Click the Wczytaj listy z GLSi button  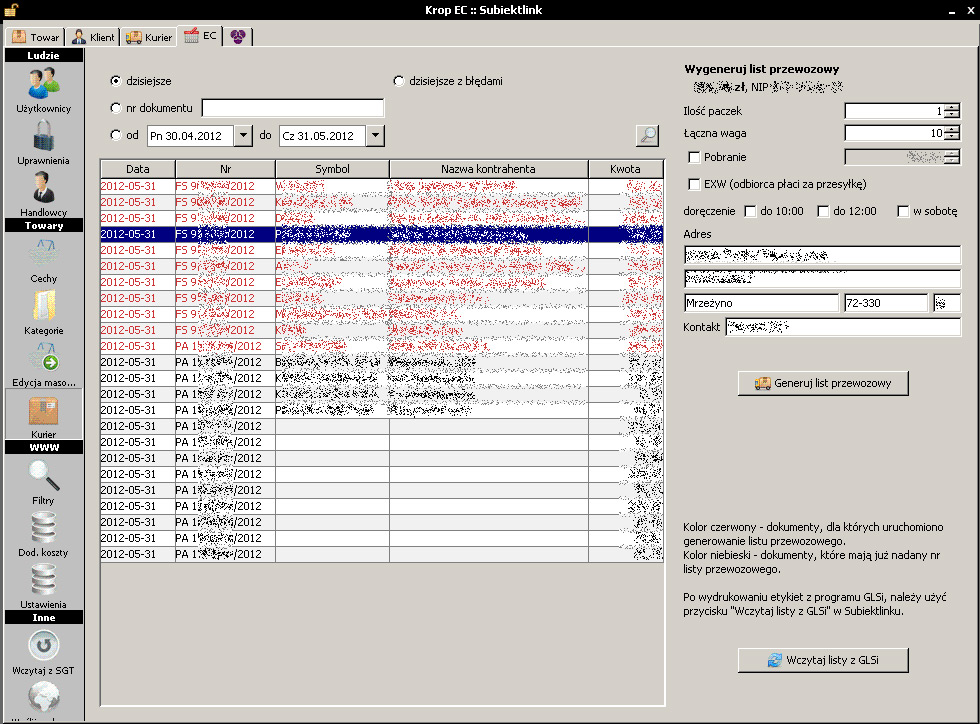[822, 660]
